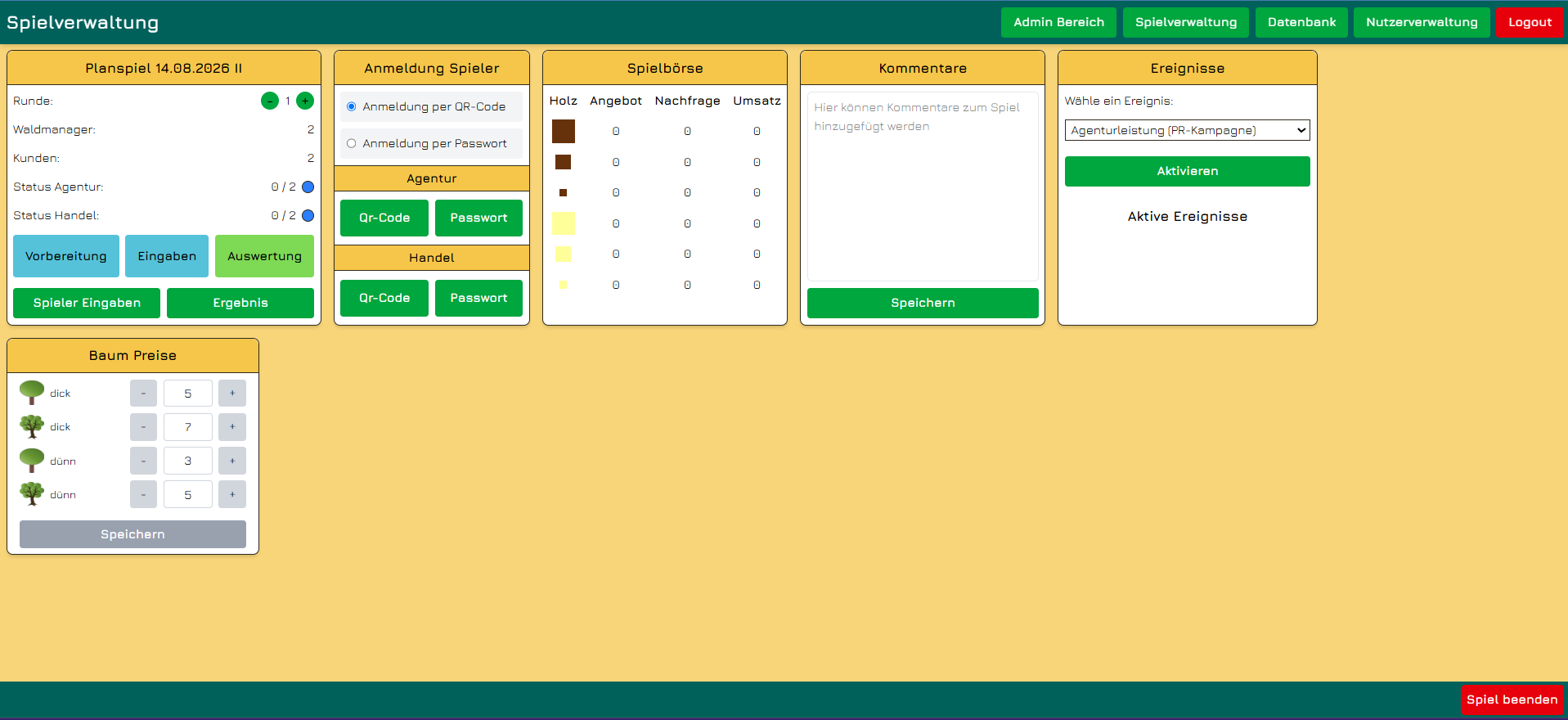Click the blue Status Agentur indicator dot

[x=308, y=187]
